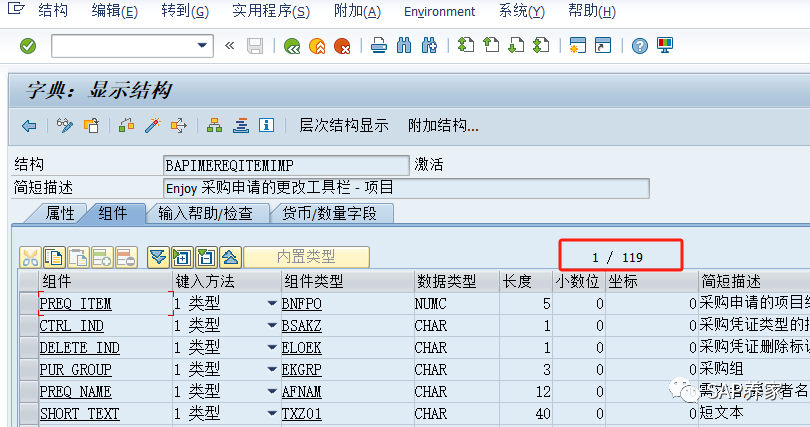The width and height of the screenshot is (810, 427).
Task: Open typing method dropdown for CTRL_IND
Action: [272, 326]
